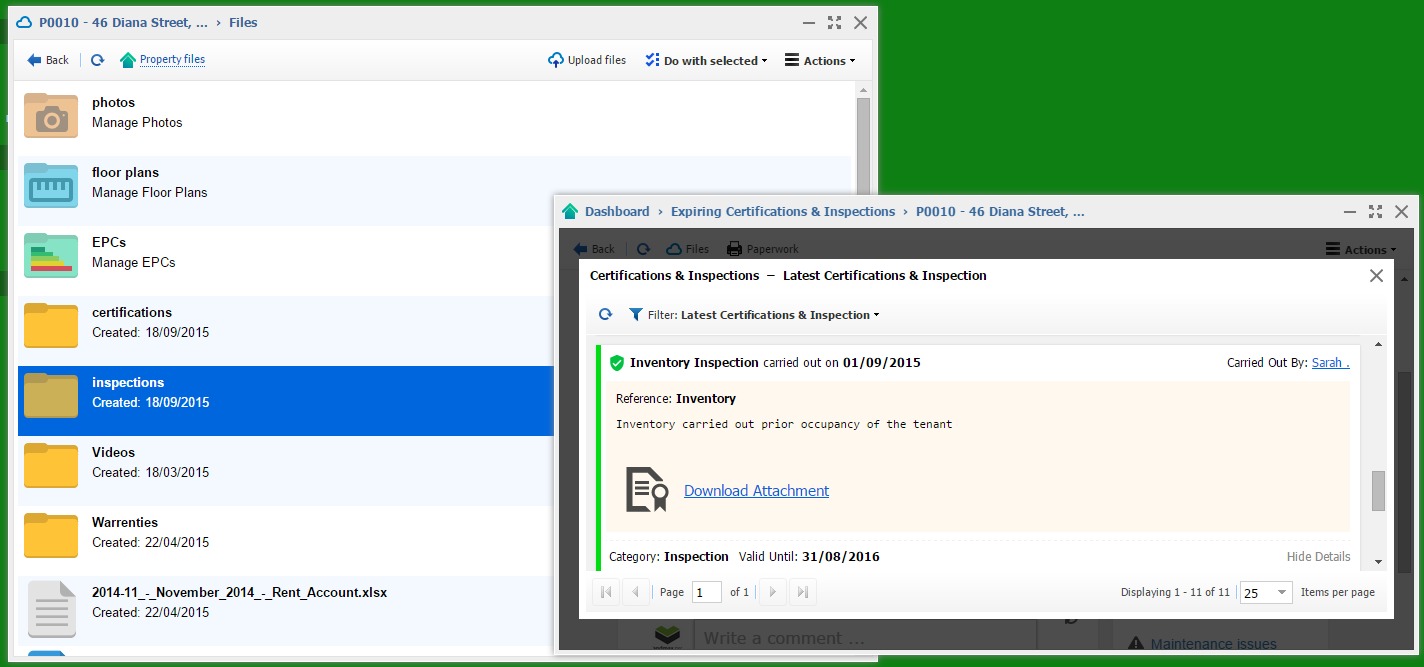Image resolution: width=1424 pixels, height=667 pixels.
Task: Click the page number input field
Action: coord(706,593)
